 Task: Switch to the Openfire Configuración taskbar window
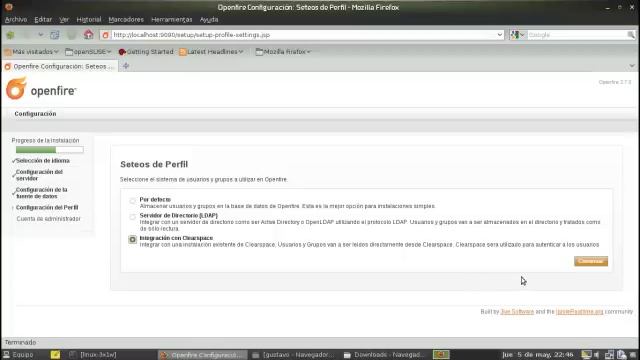[203, 355]
